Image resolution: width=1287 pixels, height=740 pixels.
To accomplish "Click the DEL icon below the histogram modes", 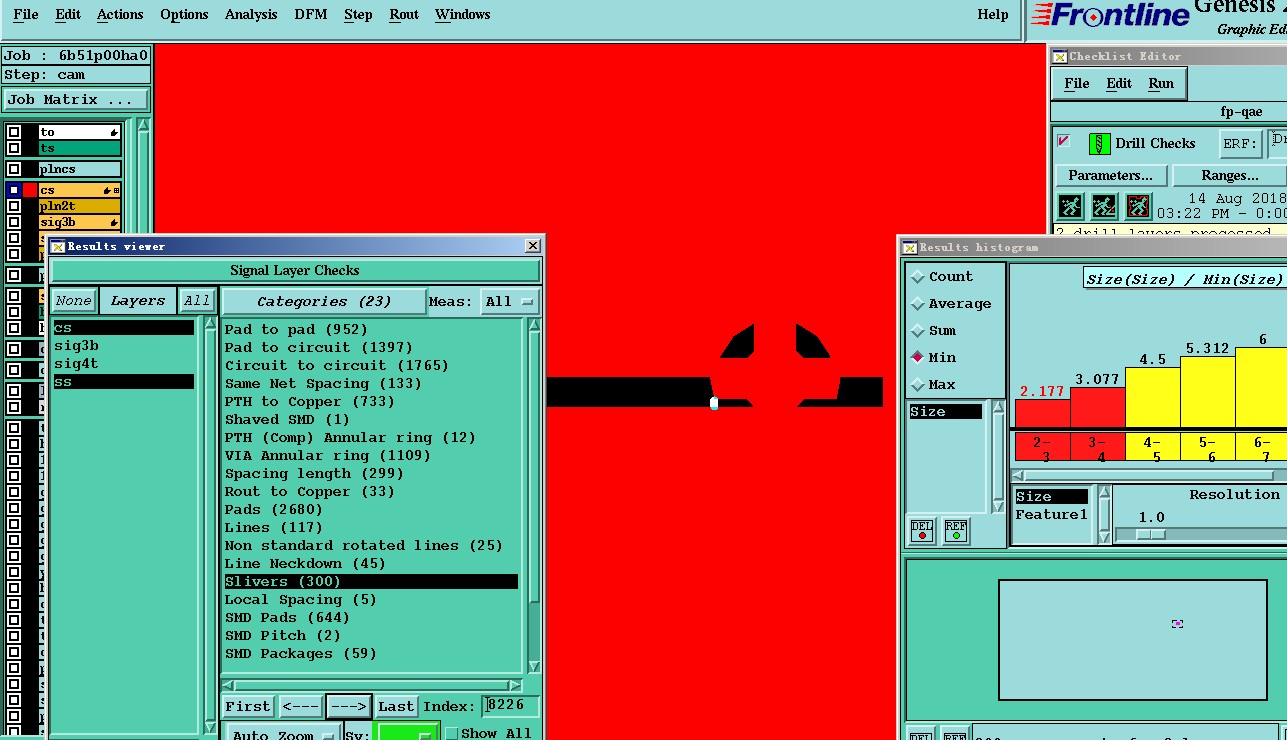I will (x=922, y=531).
